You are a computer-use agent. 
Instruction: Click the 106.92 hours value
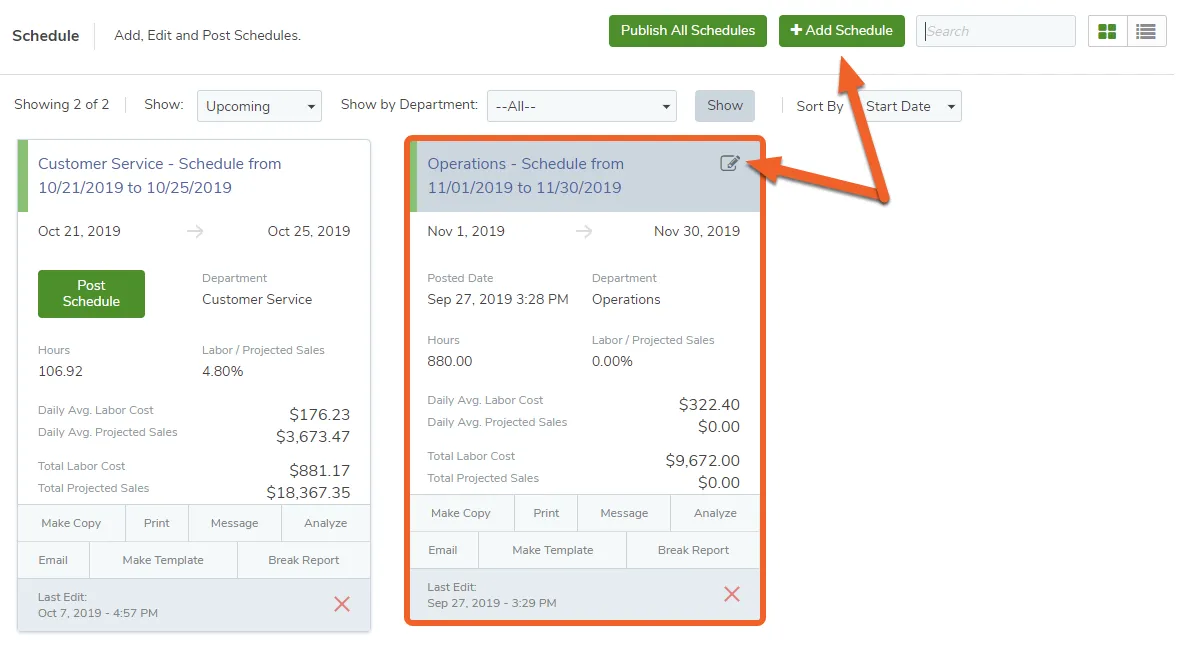(x=60, y=371)
